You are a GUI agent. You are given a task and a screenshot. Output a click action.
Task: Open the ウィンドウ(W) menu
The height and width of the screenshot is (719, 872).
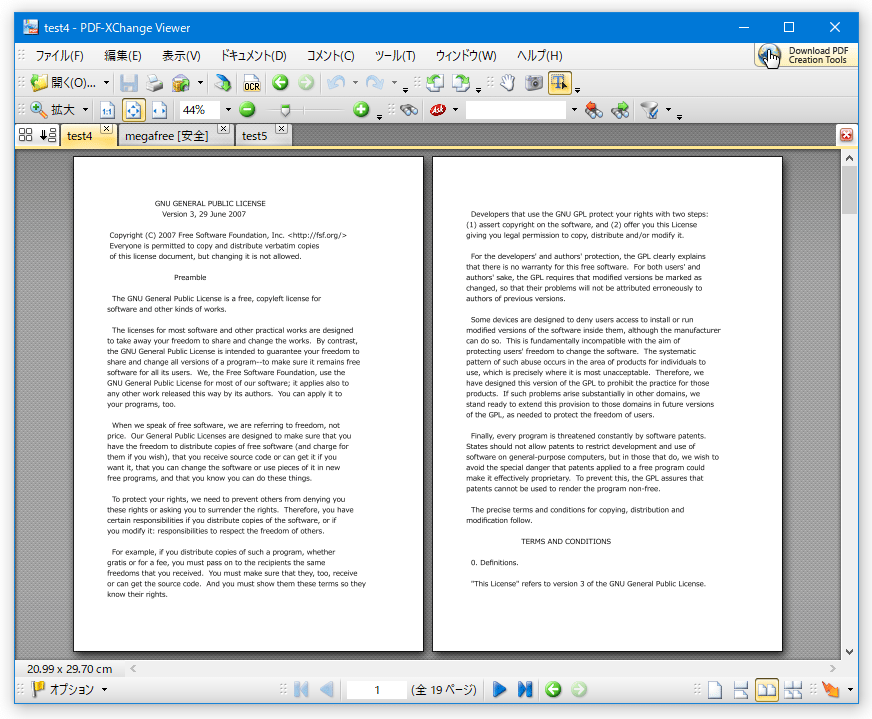click(466, 56)
